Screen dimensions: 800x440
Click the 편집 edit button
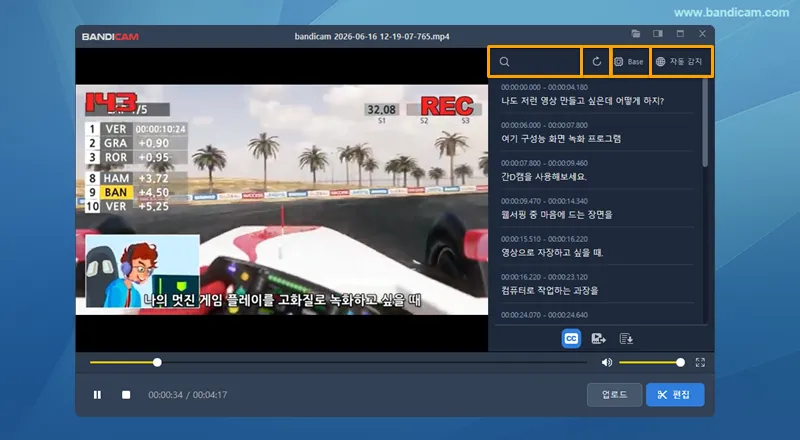point(675,395)
